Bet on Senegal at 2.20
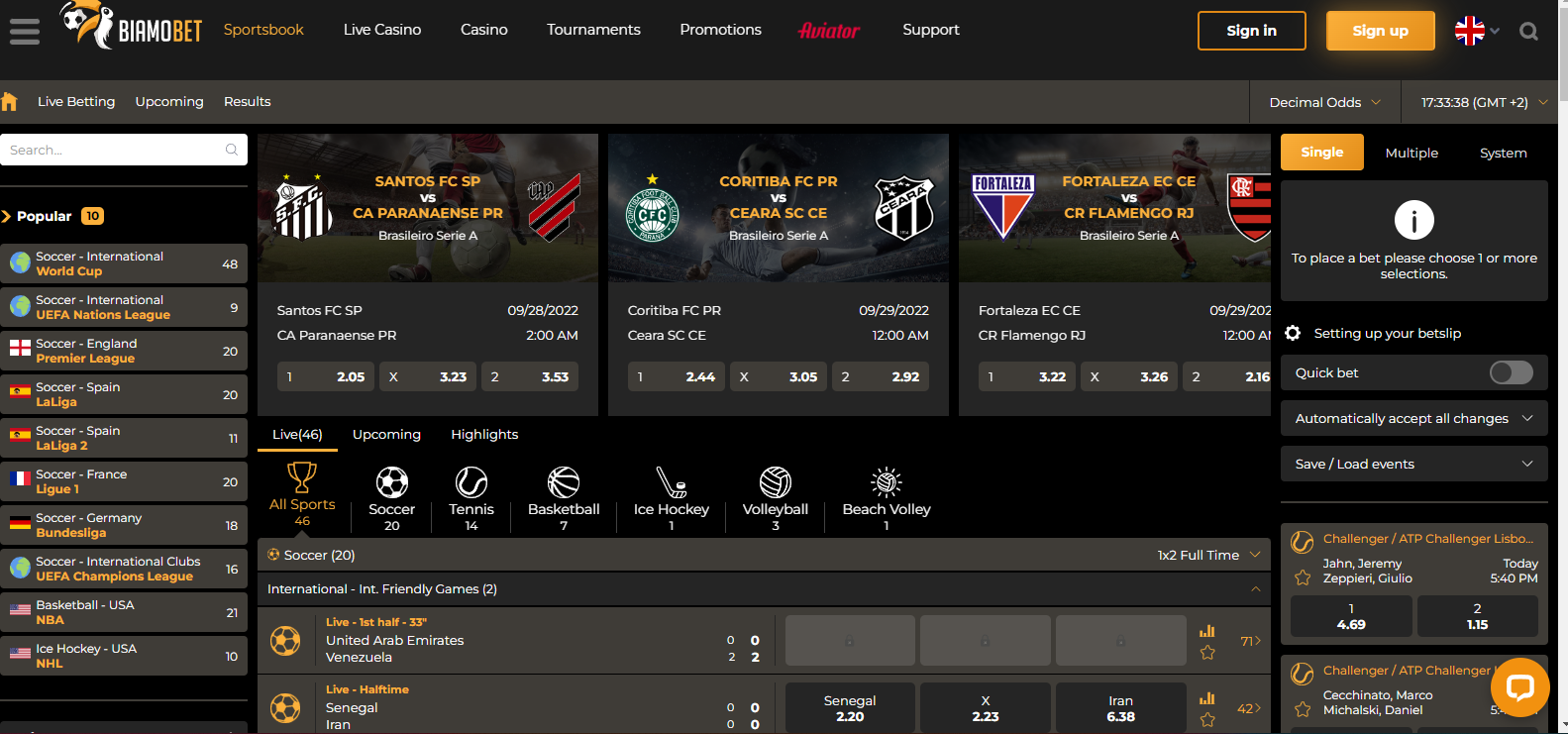This screenshot has height=734, width=1568. click(x=850, y=708)
